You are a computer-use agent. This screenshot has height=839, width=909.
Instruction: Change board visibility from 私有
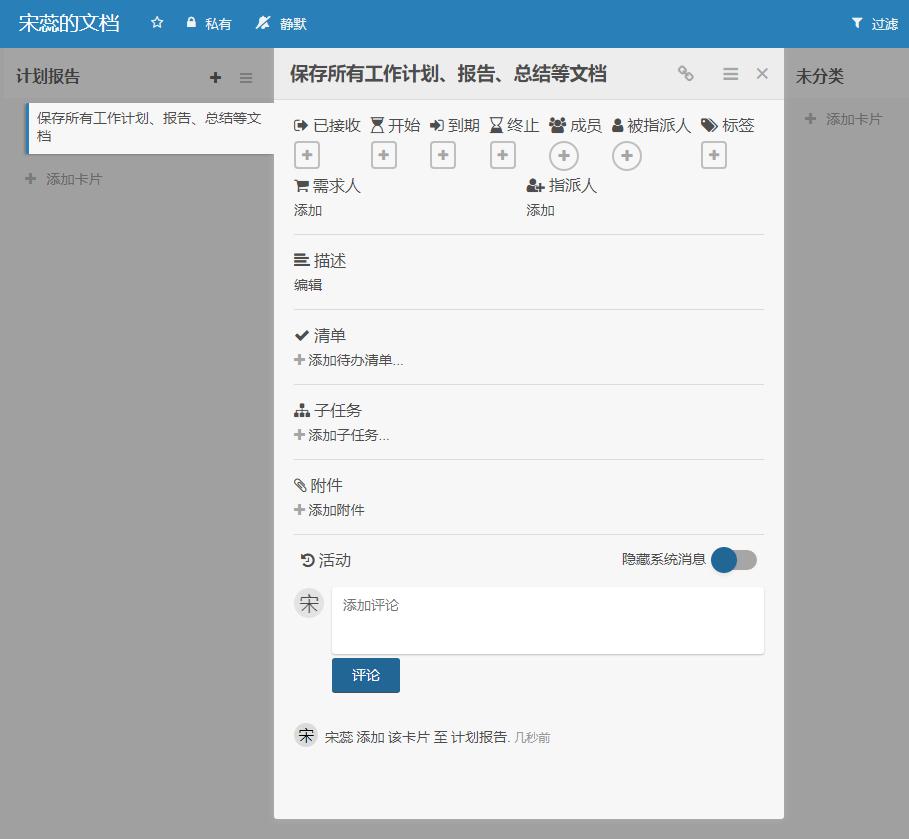(208, 23)
